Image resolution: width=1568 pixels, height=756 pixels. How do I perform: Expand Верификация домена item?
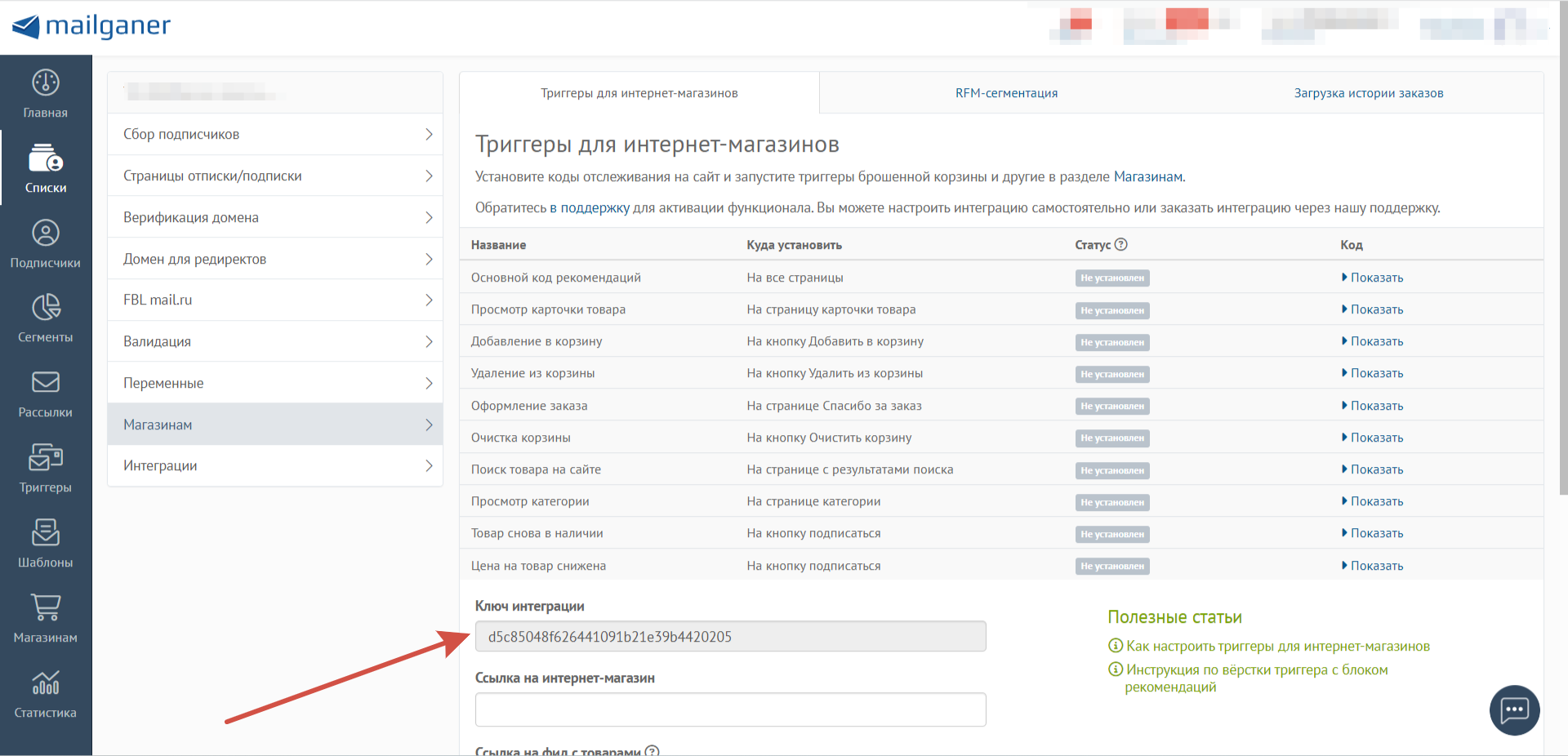click(x=275, y=217)
